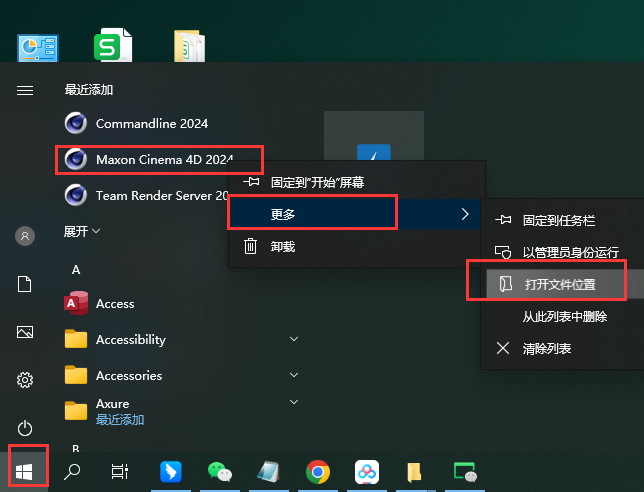
Task: Open Team Render Server entry
Action: click(146, 195)
